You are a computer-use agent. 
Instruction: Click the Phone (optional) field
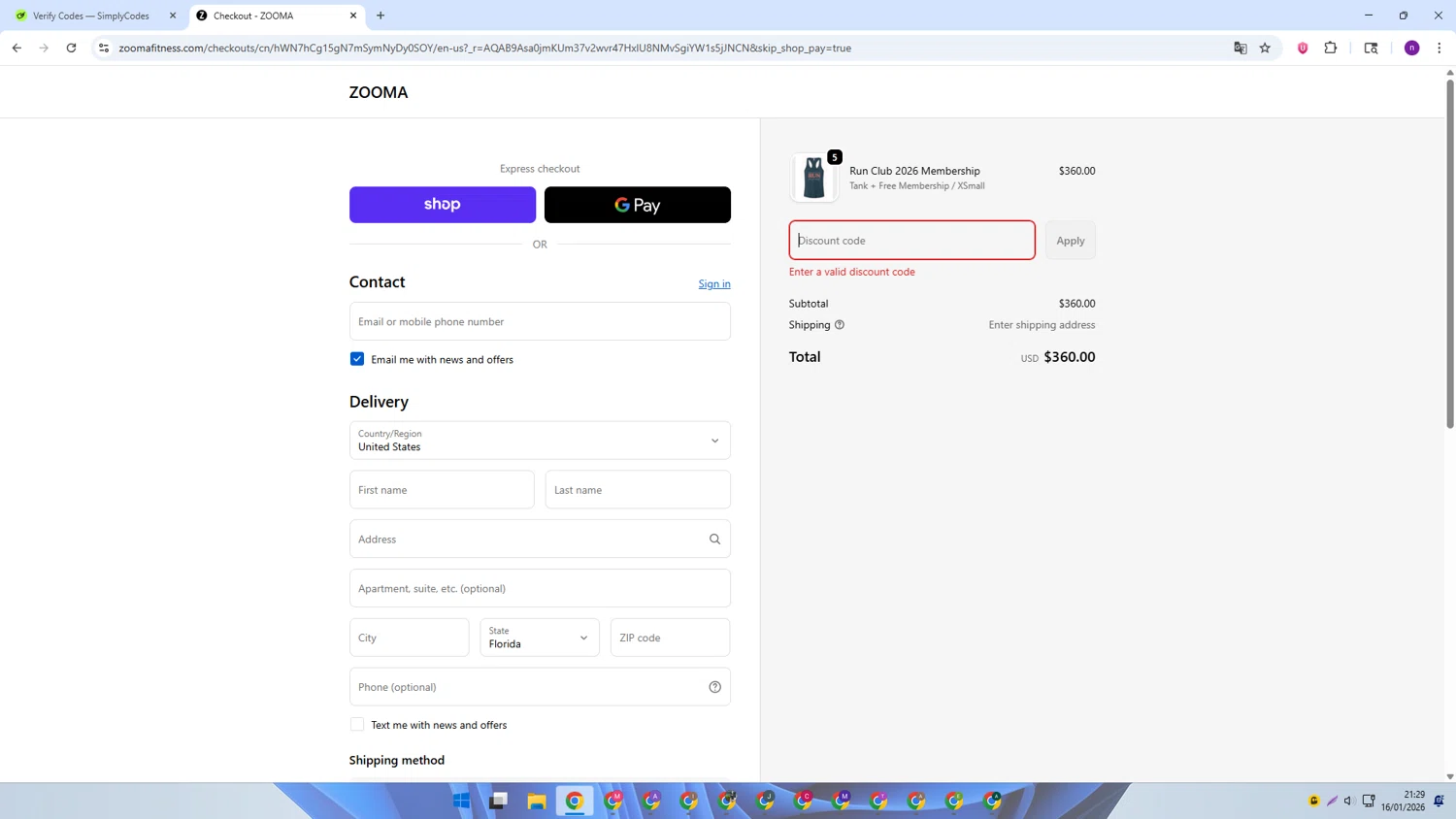[x=540, y=687]
